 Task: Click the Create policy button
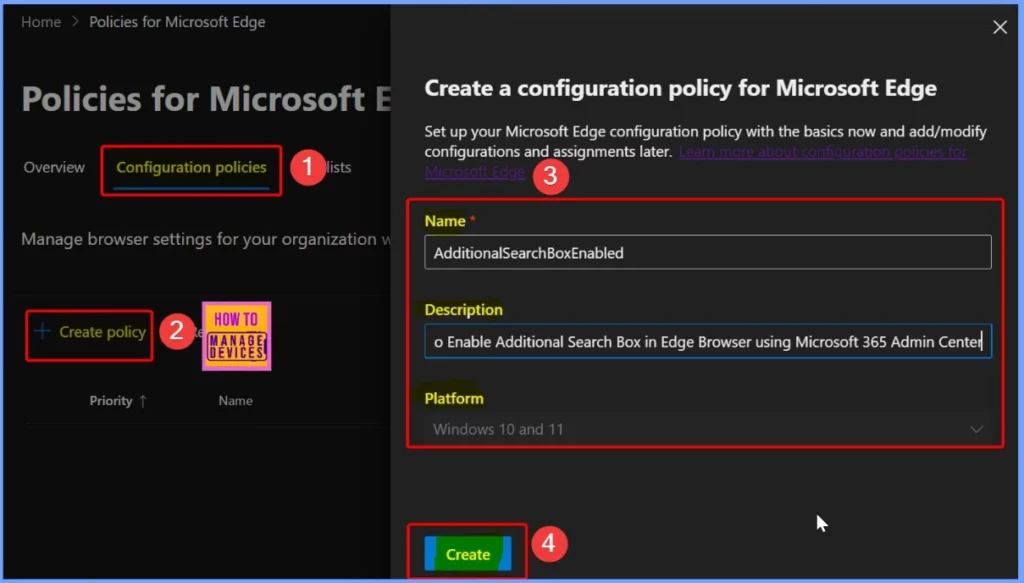point(89,332)
